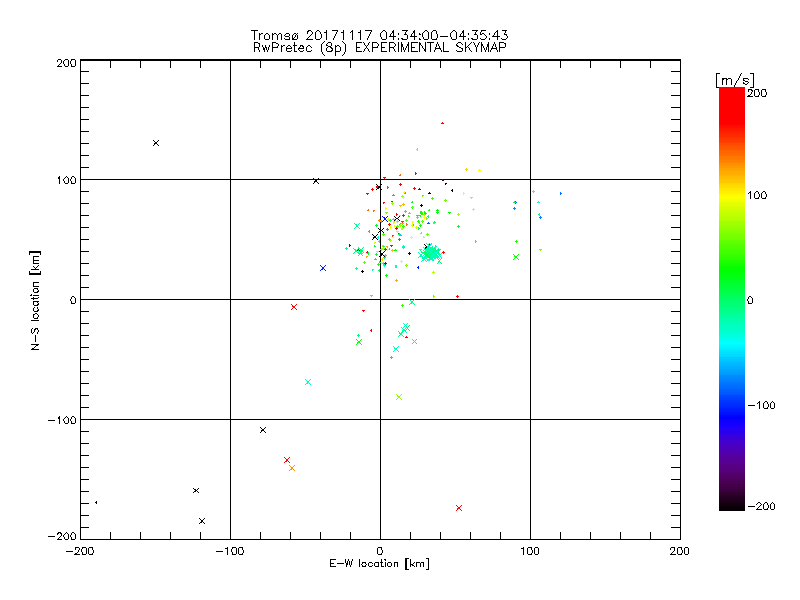Select the '[m/s]' colorbar unit label
Screen dimensions: 800x600
point(735,80)
